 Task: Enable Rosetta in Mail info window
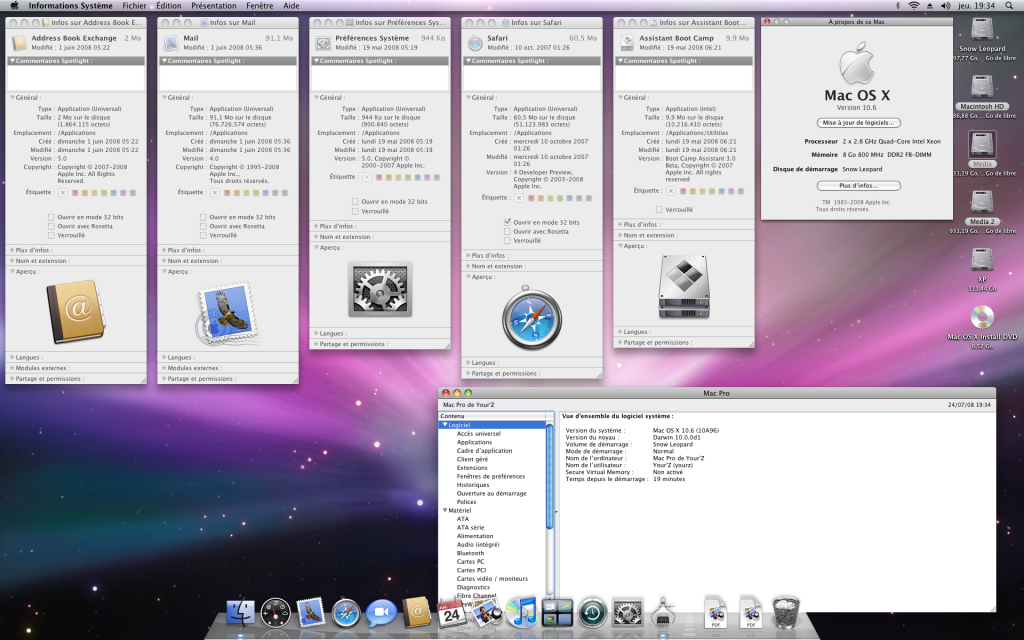pos(203,226)
